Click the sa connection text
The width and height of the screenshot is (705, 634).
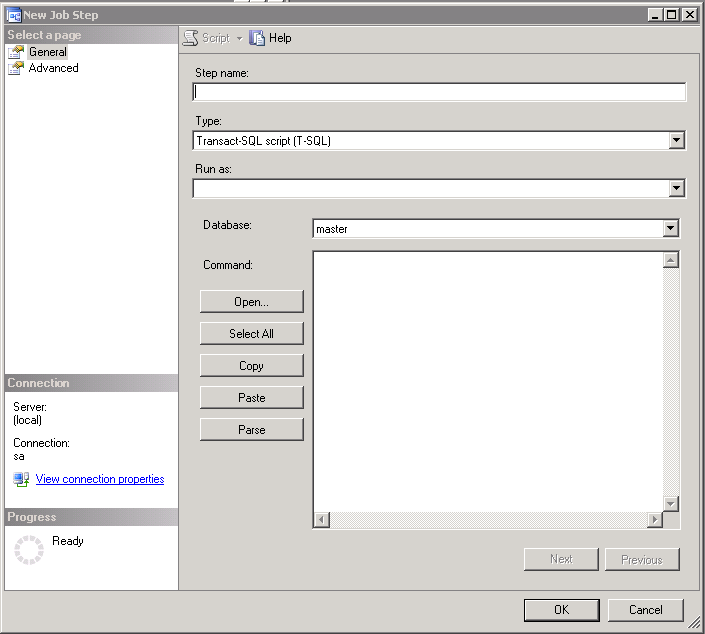[x=19, y=457]
